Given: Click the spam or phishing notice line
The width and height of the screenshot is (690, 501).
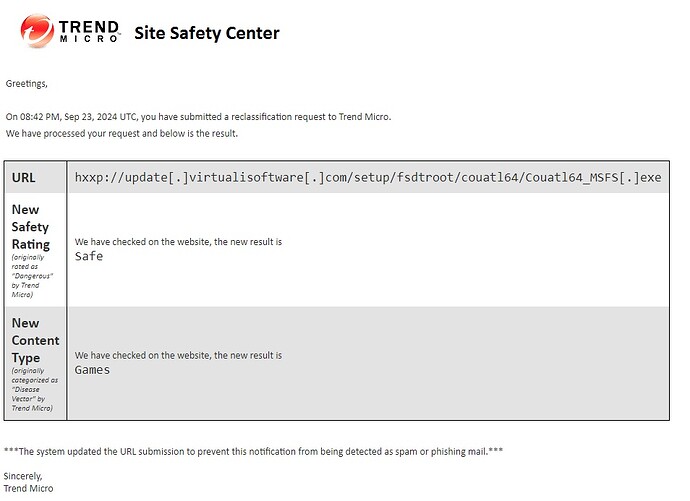Looking at the screenshot, I should (x=253, y=451).
